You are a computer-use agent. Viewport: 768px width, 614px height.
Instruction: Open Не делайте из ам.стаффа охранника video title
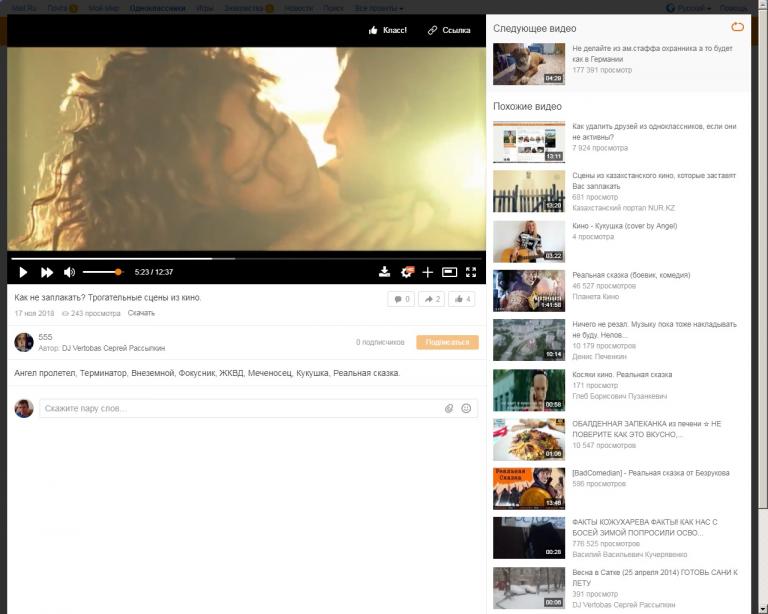click(x=652, y=54)
